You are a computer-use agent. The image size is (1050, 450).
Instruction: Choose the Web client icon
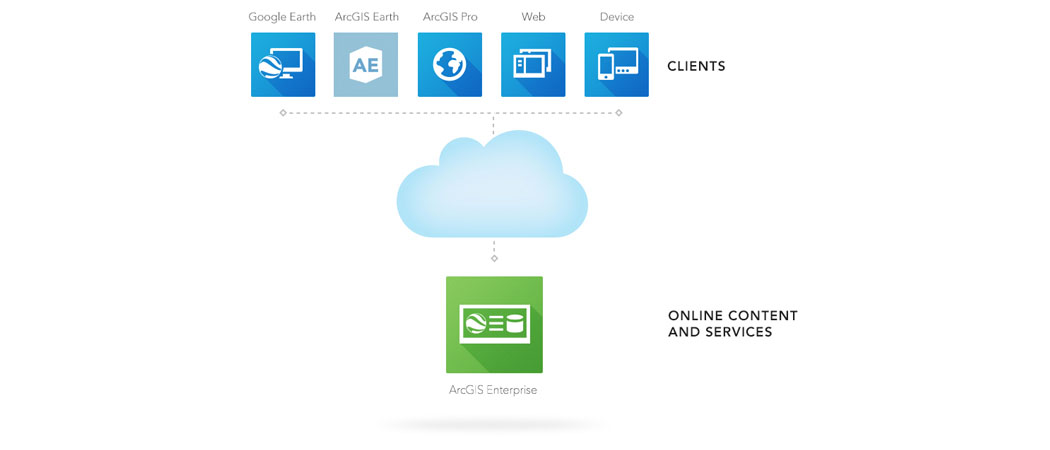[533, 65]
